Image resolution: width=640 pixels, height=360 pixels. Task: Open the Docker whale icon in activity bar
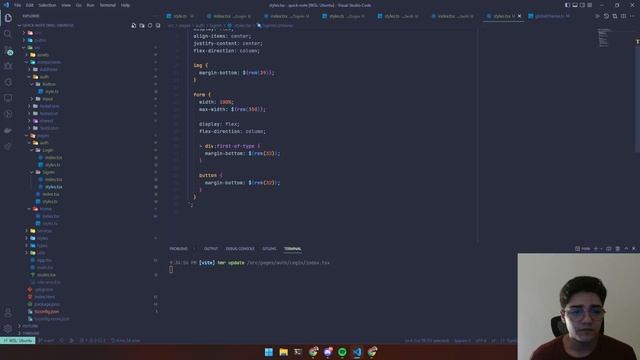[8, 130]
